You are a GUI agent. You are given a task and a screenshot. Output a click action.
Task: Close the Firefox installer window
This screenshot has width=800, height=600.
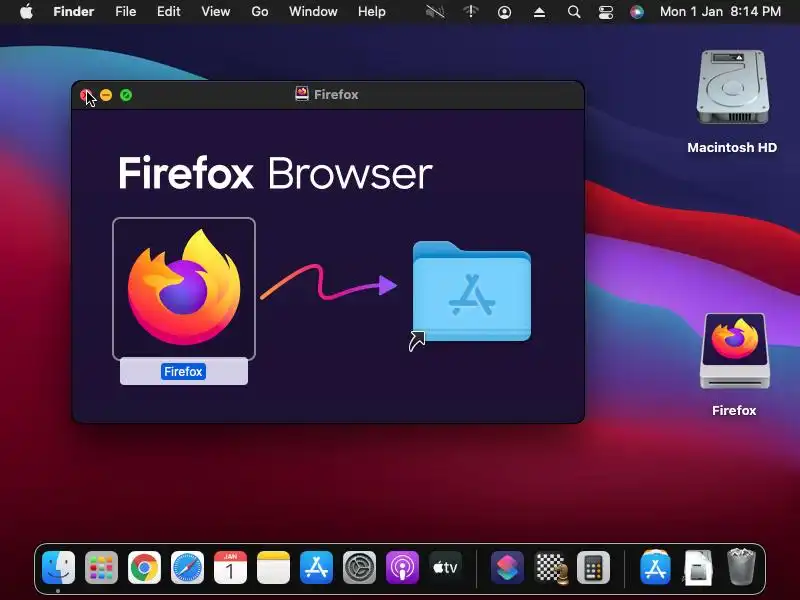pyautogui.click(x=86, y=95)
